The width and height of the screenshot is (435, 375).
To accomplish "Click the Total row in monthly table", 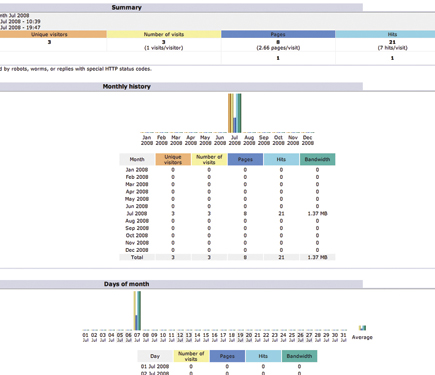I will (227, 257).
